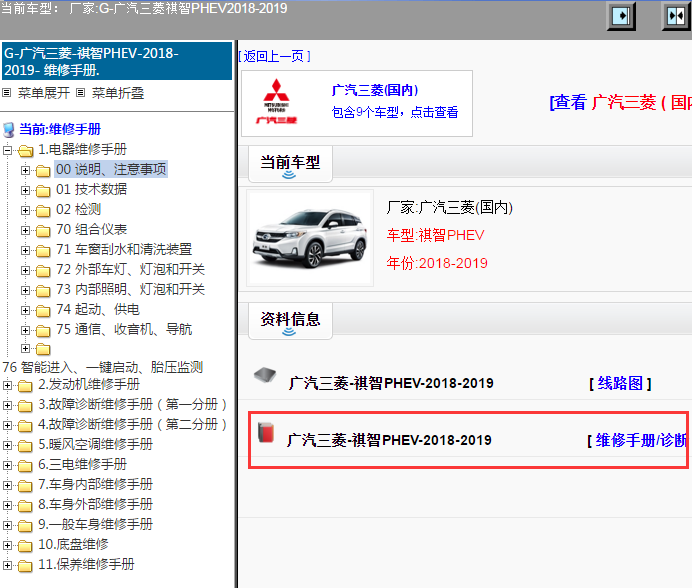Click folder icon of 01 技术数据
Screen dimensions: 692x588
click(x=43, y=191)
